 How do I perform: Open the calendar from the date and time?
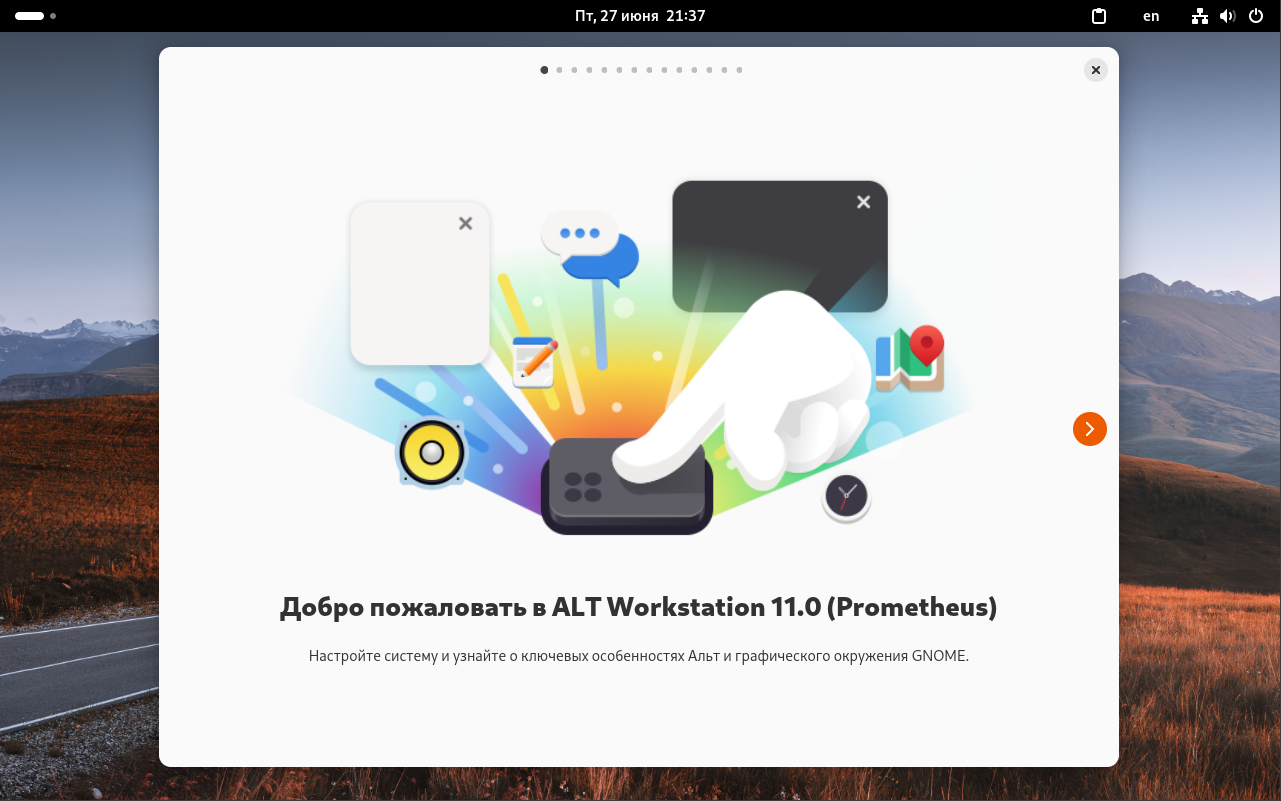coord(640,16)
